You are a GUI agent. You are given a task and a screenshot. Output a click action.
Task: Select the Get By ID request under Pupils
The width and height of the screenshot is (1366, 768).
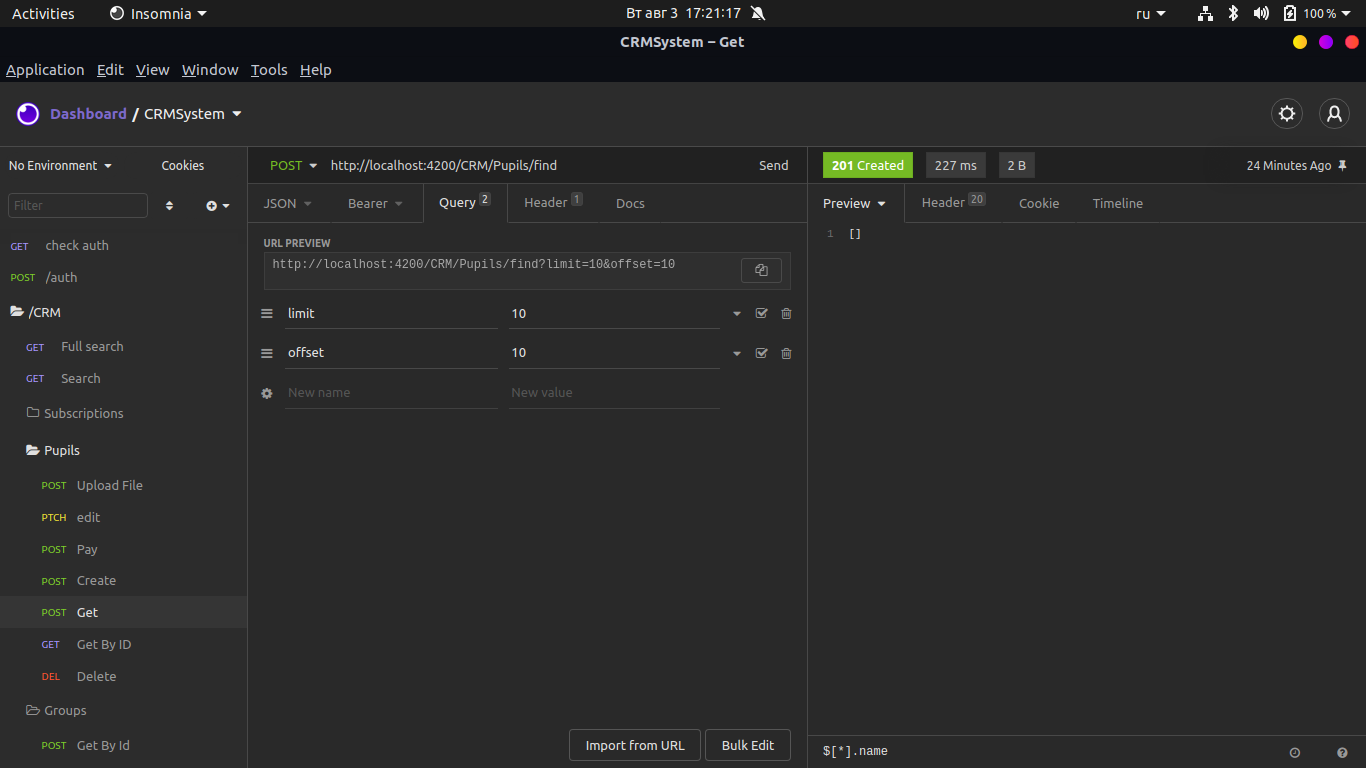(123, 645)
